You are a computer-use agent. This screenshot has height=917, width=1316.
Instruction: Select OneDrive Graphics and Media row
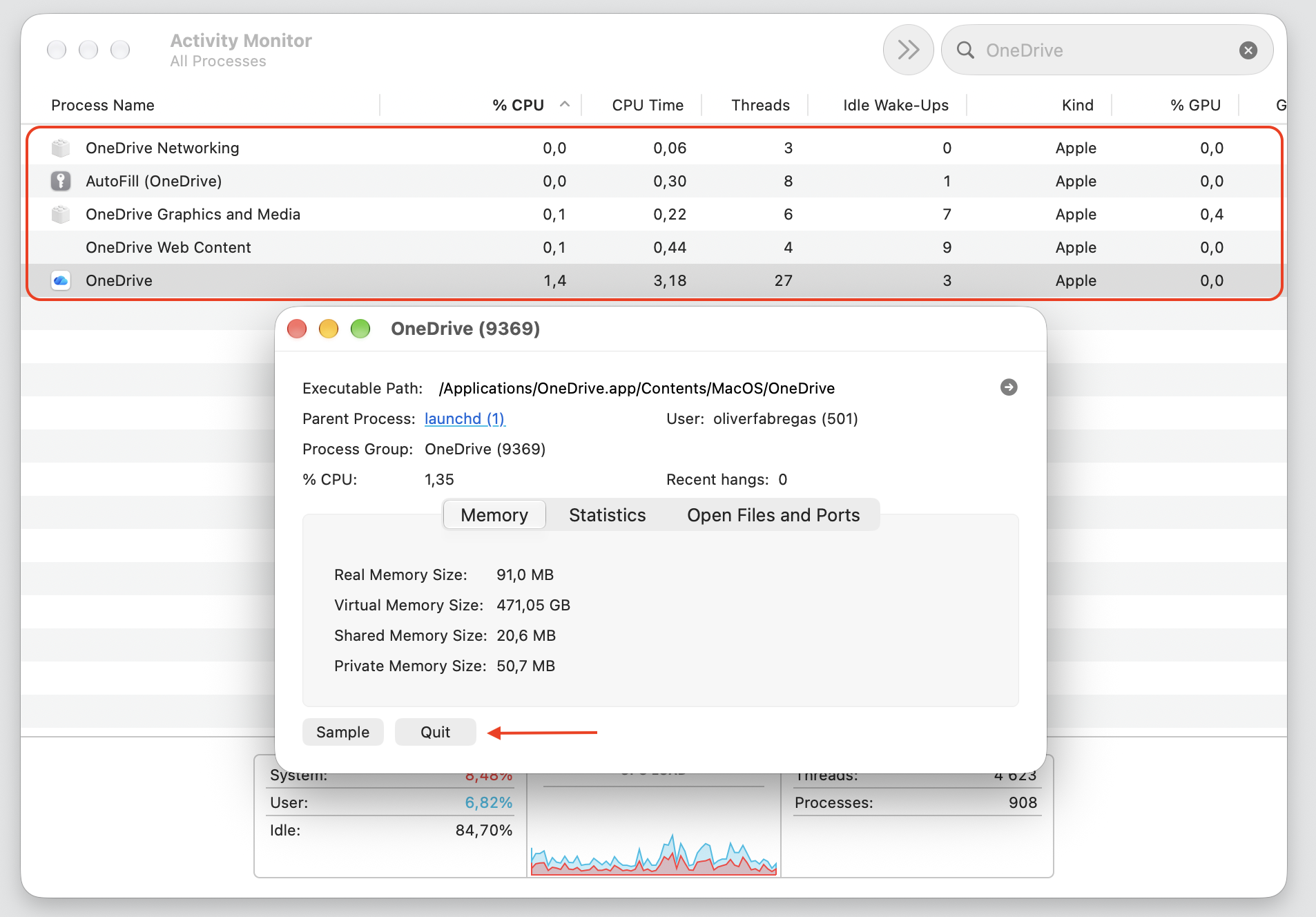pyautogui.click(x=654, y=214)
